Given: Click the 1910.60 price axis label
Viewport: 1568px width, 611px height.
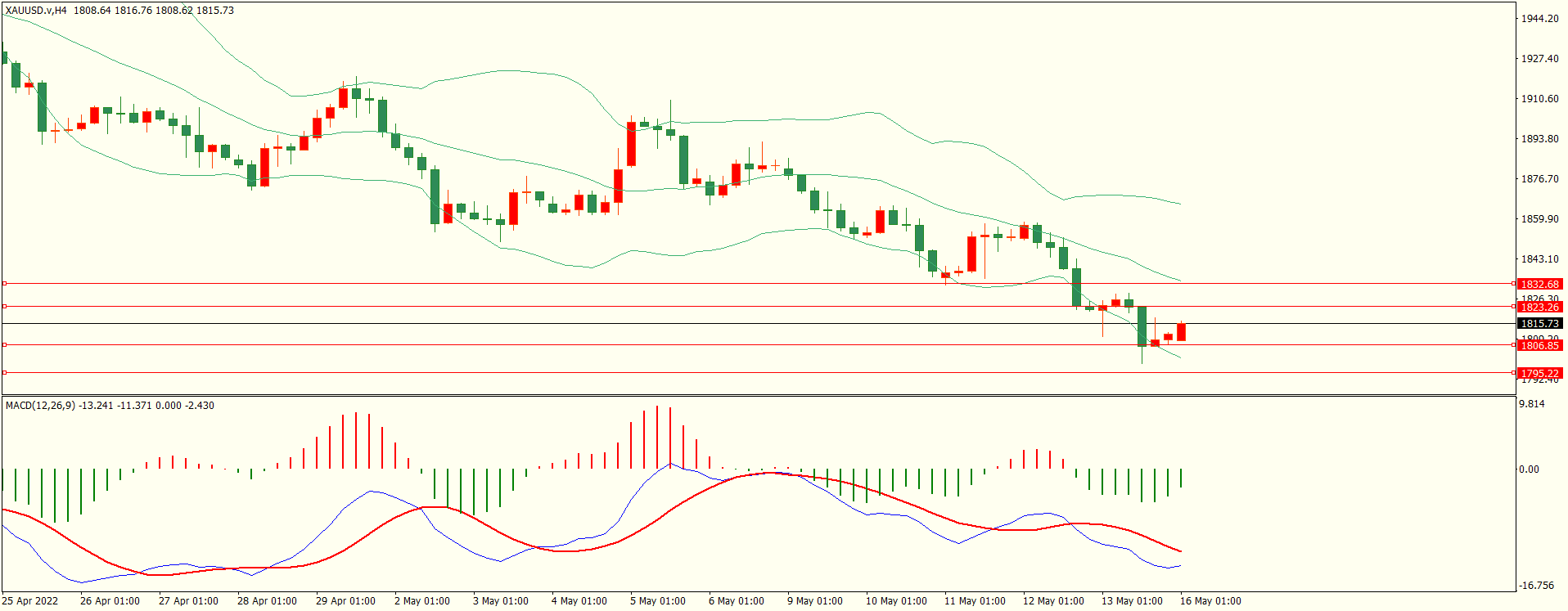Looking at the screenshot, I should (1539, 99).
